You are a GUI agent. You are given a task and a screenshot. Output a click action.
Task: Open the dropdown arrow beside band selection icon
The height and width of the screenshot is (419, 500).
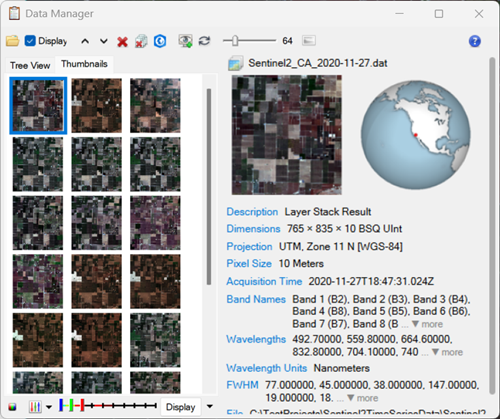pos(49,407)
